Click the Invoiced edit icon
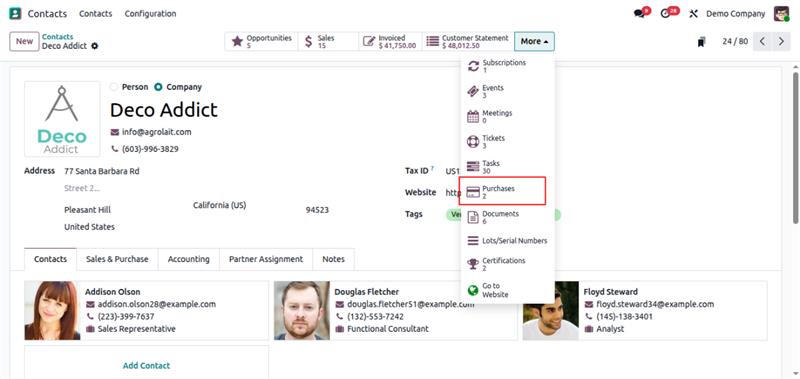This screenshot has width=800, height=379. [x=369, y=41]
